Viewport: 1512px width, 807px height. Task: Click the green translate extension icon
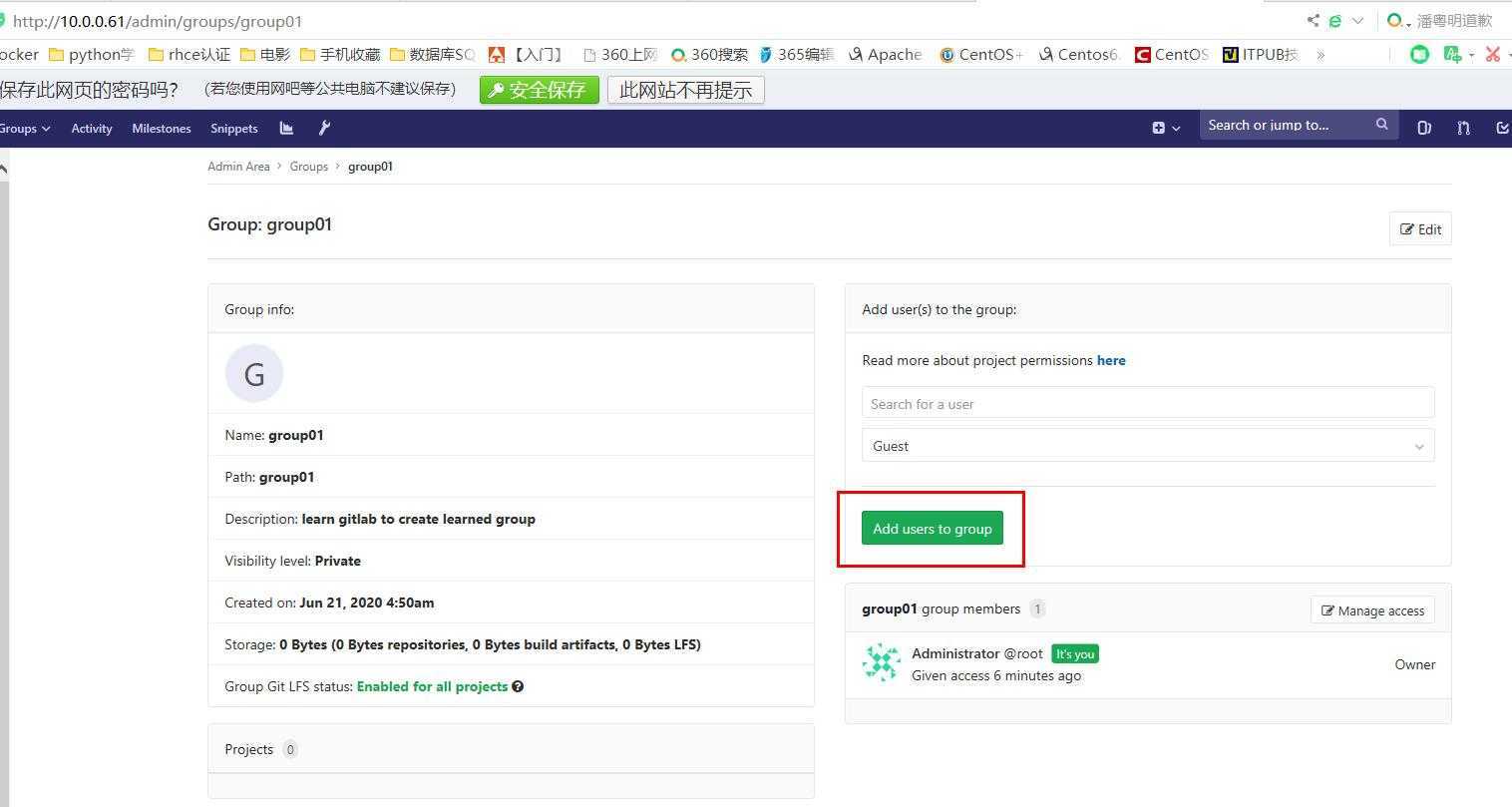[1452, 55]
